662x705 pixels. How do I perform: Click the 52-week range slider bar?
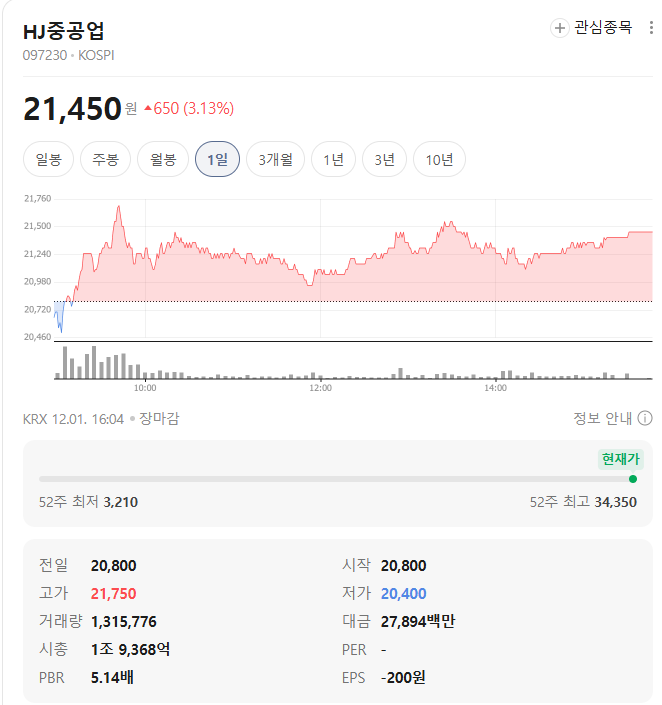337,479
